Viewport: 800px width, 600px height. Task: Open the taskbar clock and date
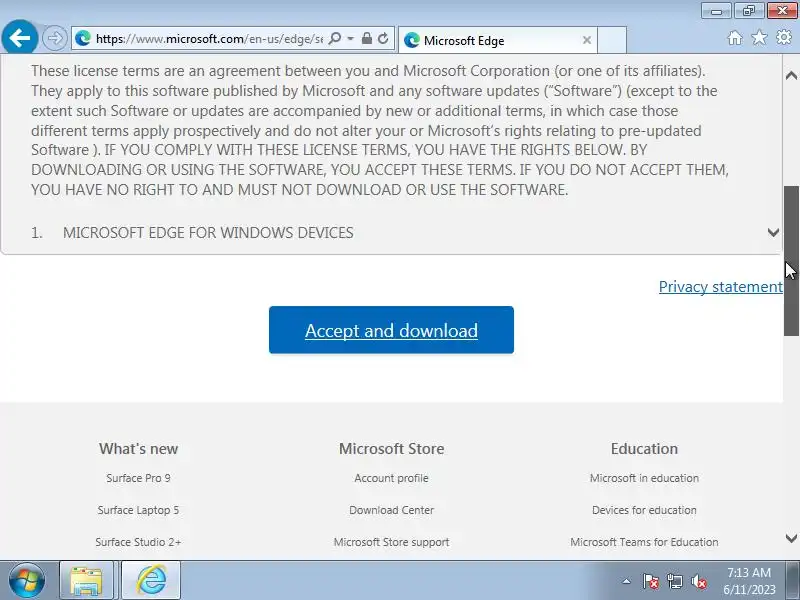pyautogui.click(x=749, y=581)
